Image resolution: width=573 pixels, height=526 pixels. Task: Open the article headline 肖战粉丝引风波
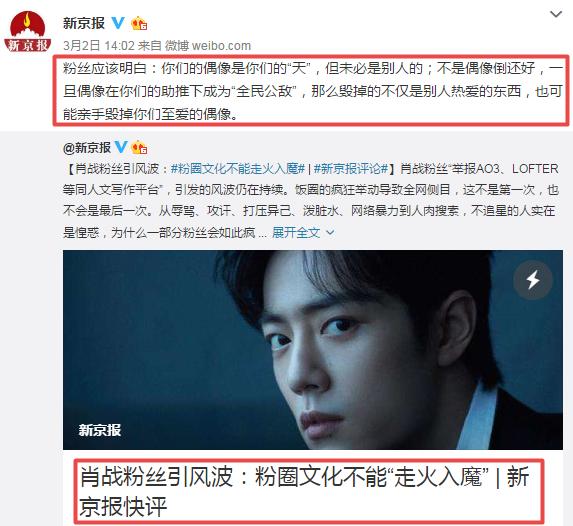304,491
